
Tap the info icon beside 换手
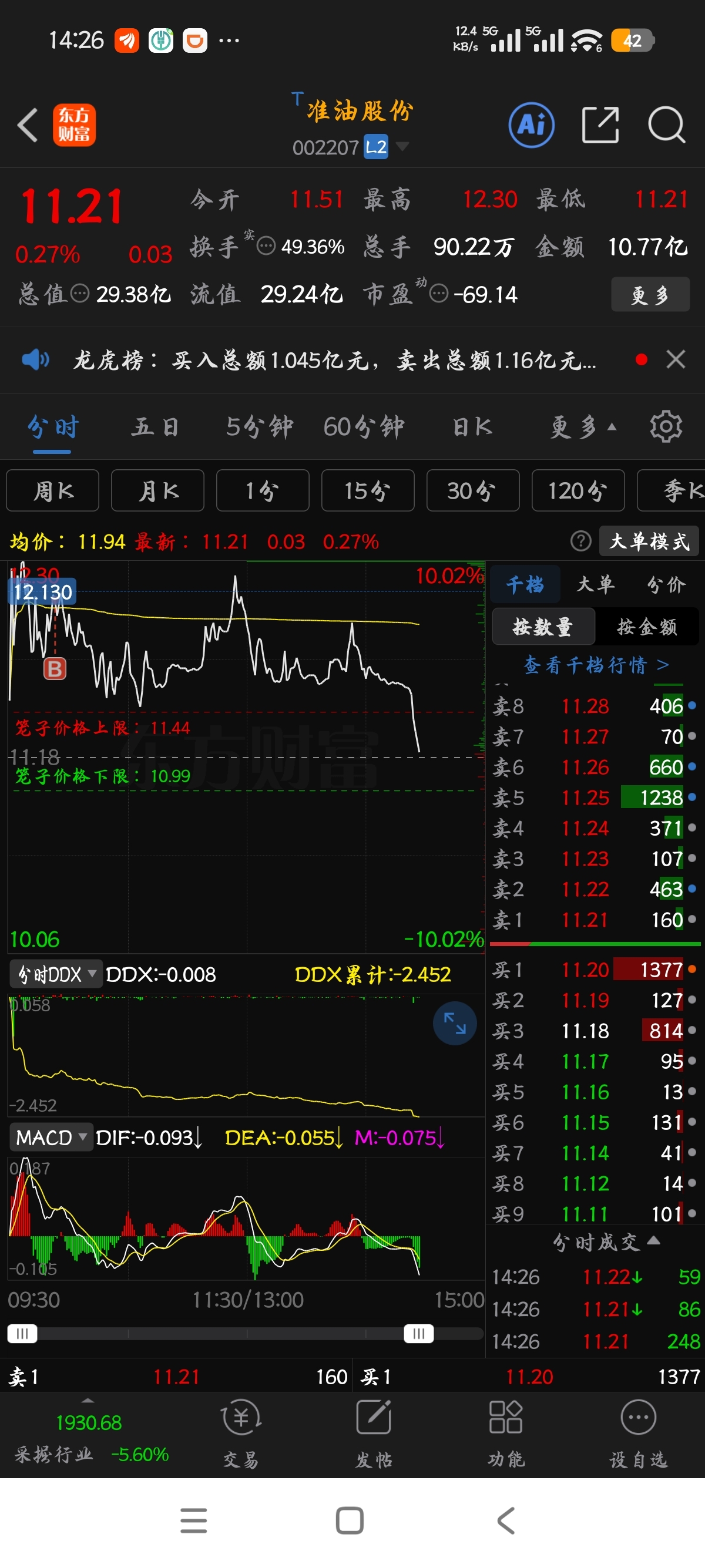point(266,247)
